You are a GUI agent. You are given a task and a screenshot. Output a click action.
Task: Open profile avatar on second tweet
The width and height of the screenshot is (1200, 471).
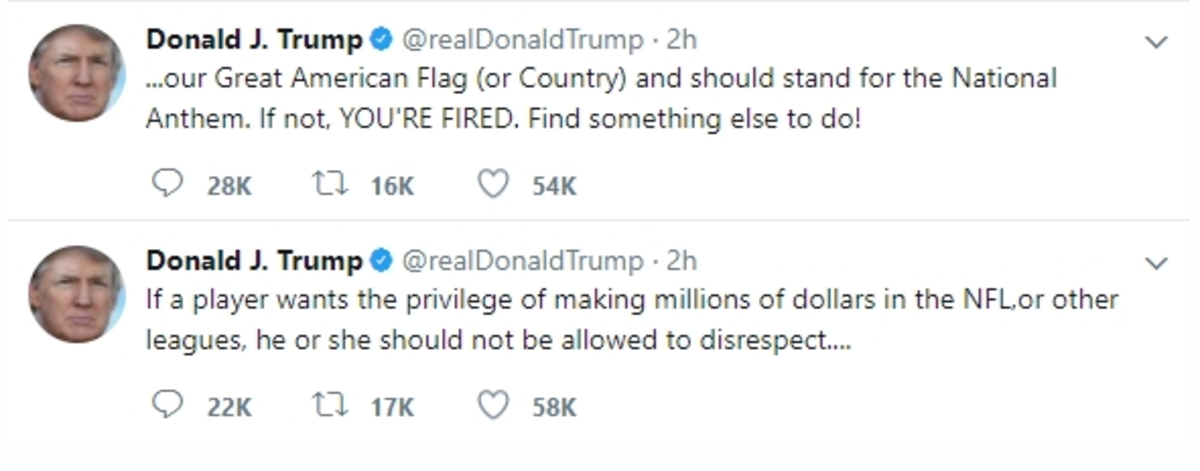click(x=76, y=294)
